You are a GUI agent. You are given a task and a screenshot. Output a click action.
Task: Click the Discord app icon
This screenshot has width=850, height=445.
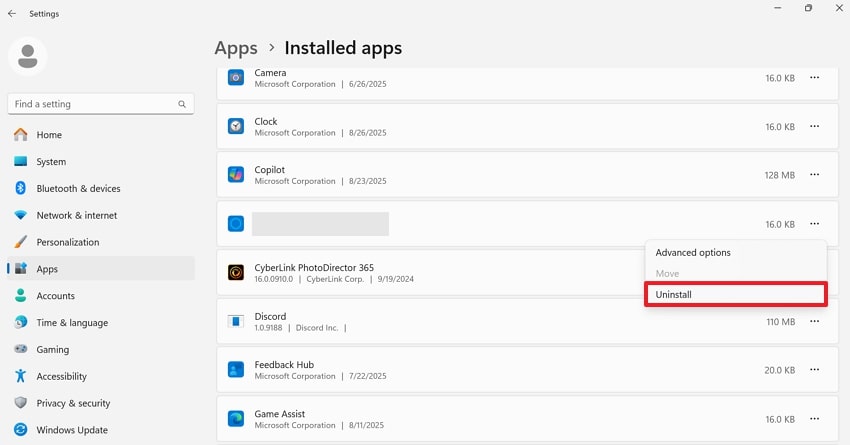236,321
